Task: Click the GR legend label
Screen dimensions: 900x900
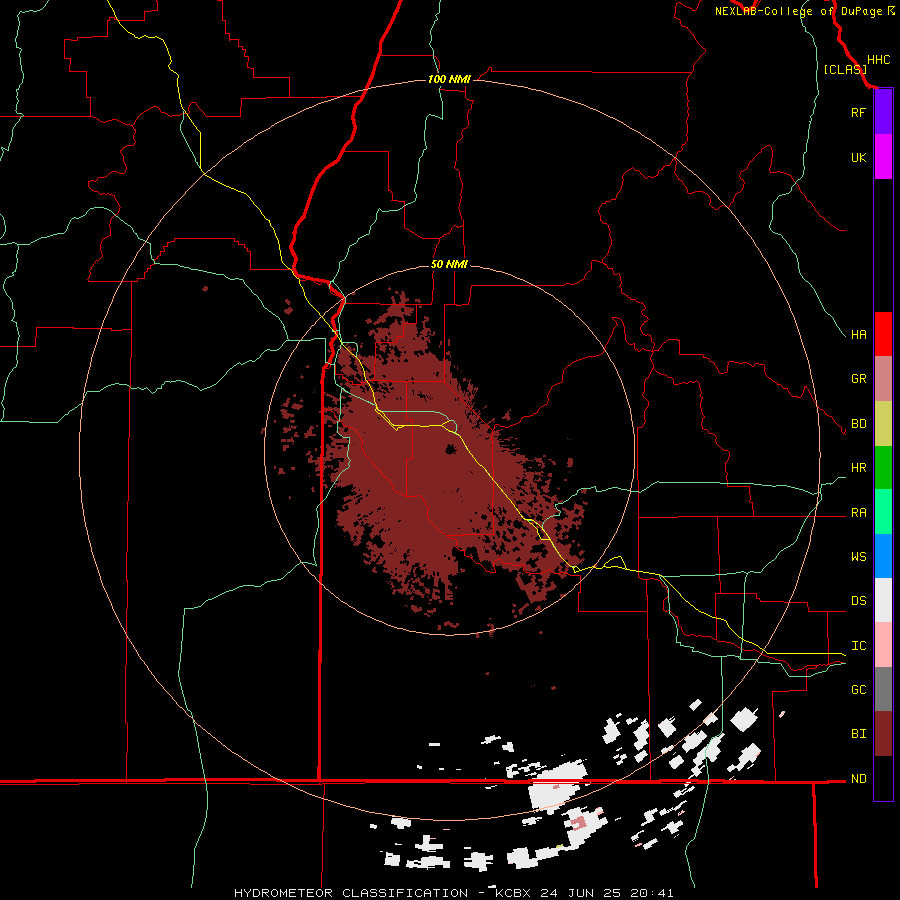Action: (x=858, y=379)
